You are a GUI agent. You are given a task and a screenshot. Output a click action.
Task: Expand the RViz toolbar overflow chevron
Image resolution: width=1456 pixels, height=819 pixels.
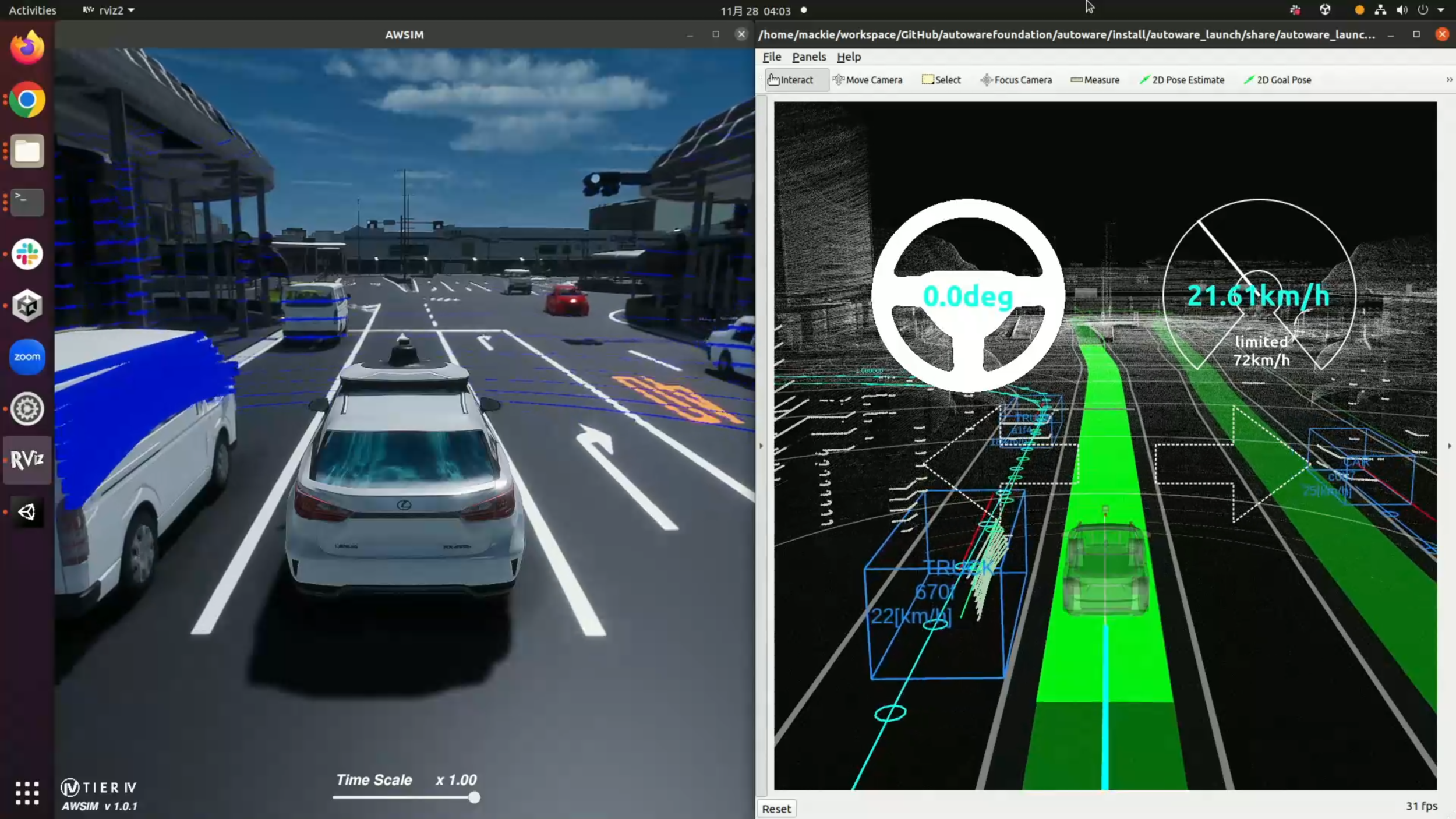(1449, 80)
